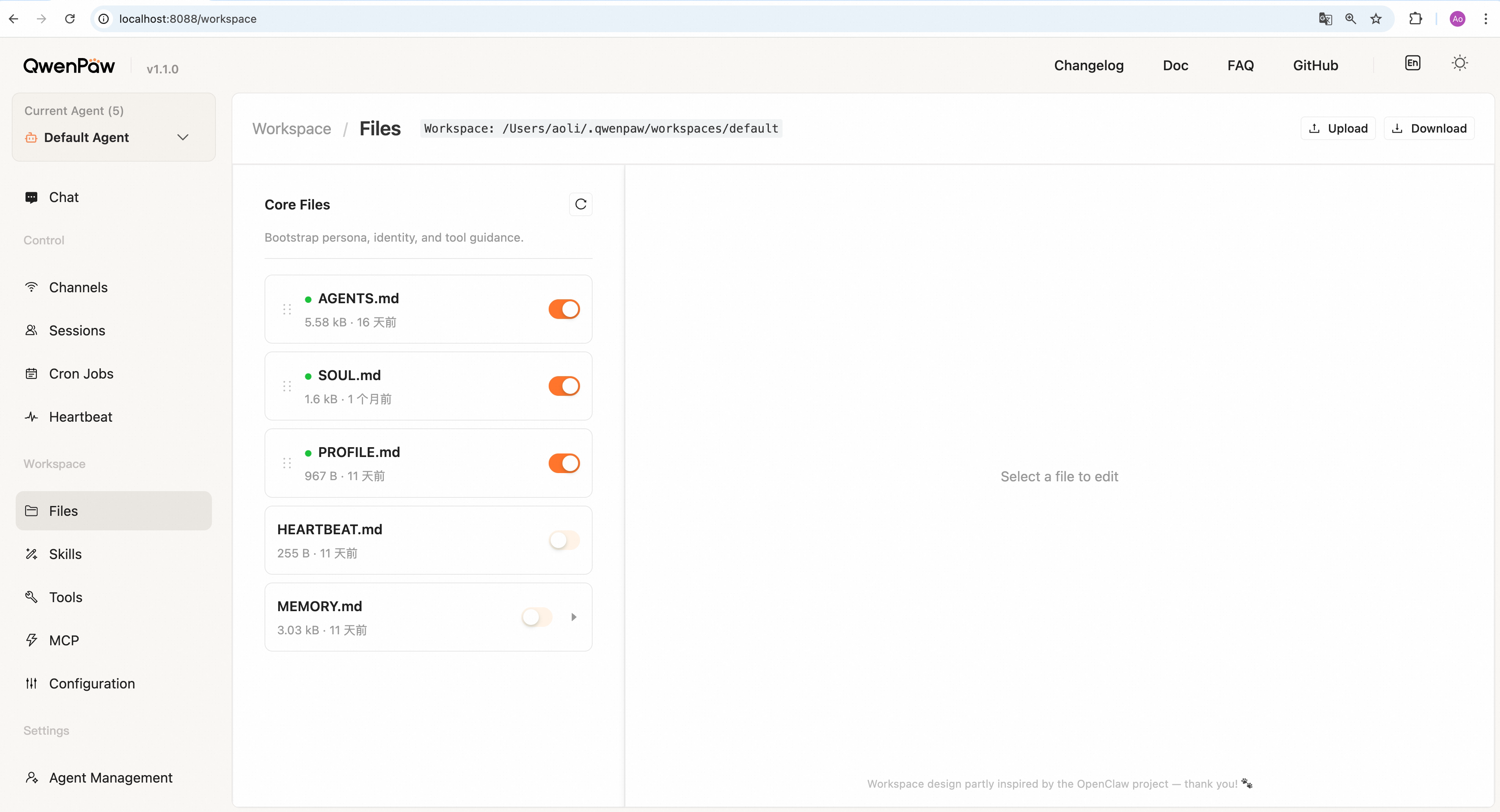Disable the AGENTS.md toggle
Screen dimensions: 1500x812
tap(564, 309)
